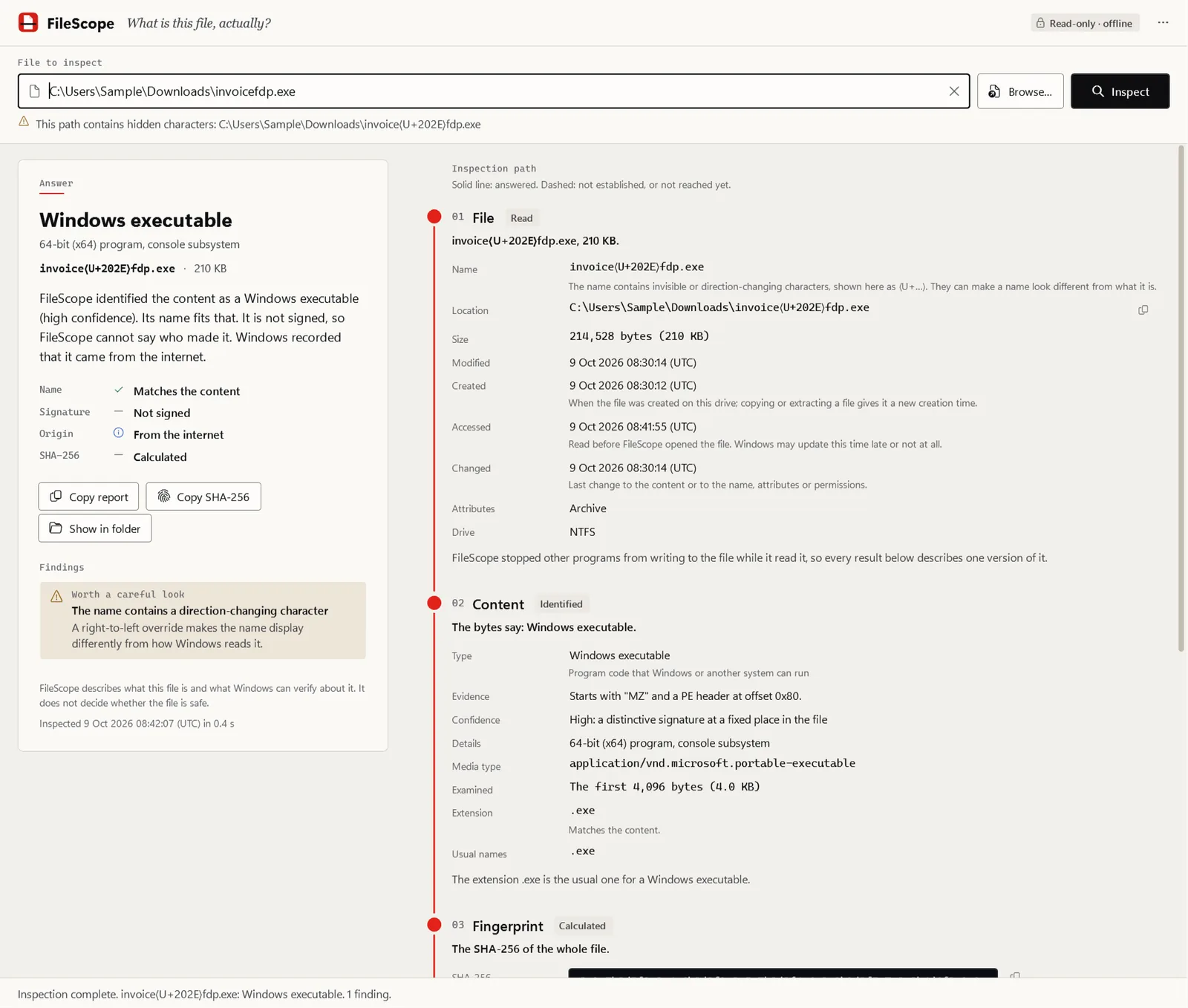Click the Accessed timestamp 08:41:55
This screenshot has width=1188, height=1008.
633,427
